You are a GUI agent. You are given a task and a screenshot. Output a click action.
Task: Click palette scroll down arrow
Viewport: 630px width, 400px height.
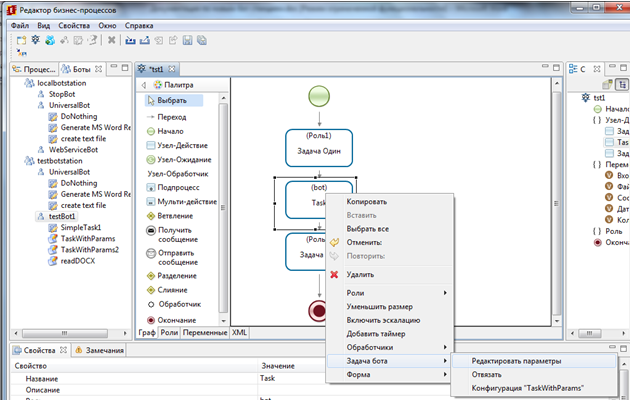tap(223, 321)
